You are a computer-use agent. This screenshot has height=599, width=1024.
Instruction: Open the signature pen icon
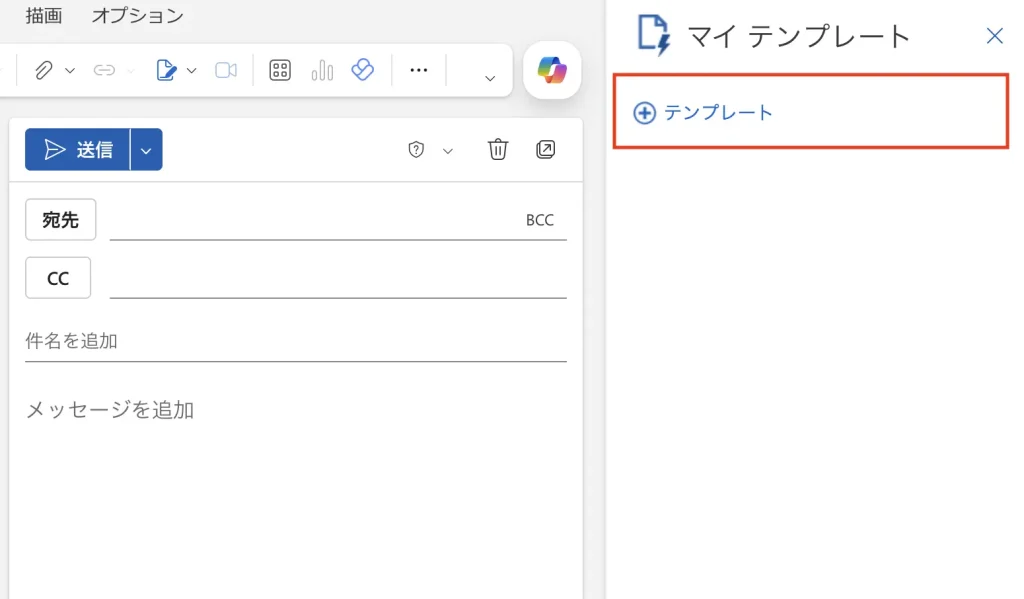point(166,70)
